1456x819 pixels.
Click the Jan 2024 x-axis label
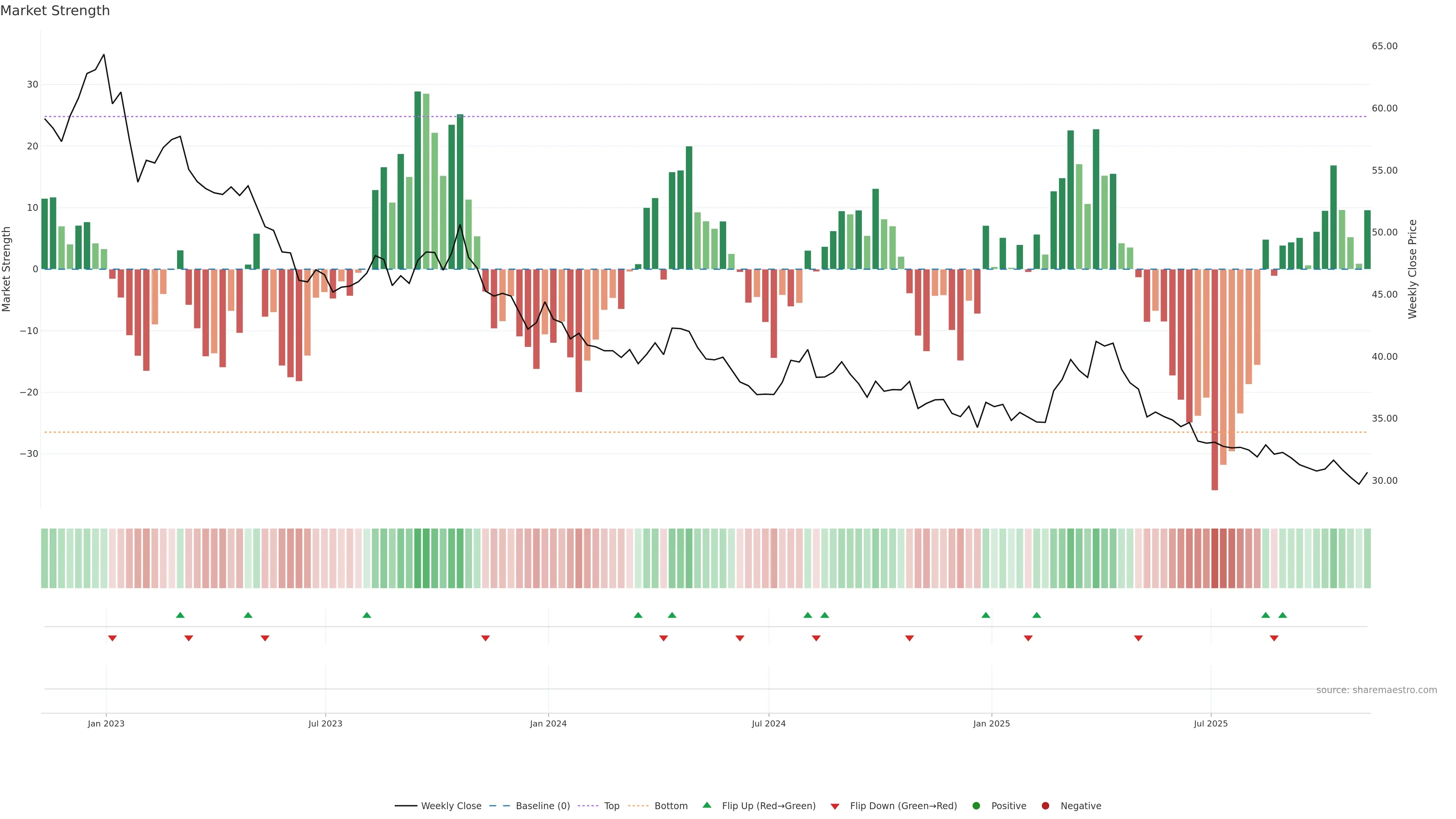coord(548,723)
